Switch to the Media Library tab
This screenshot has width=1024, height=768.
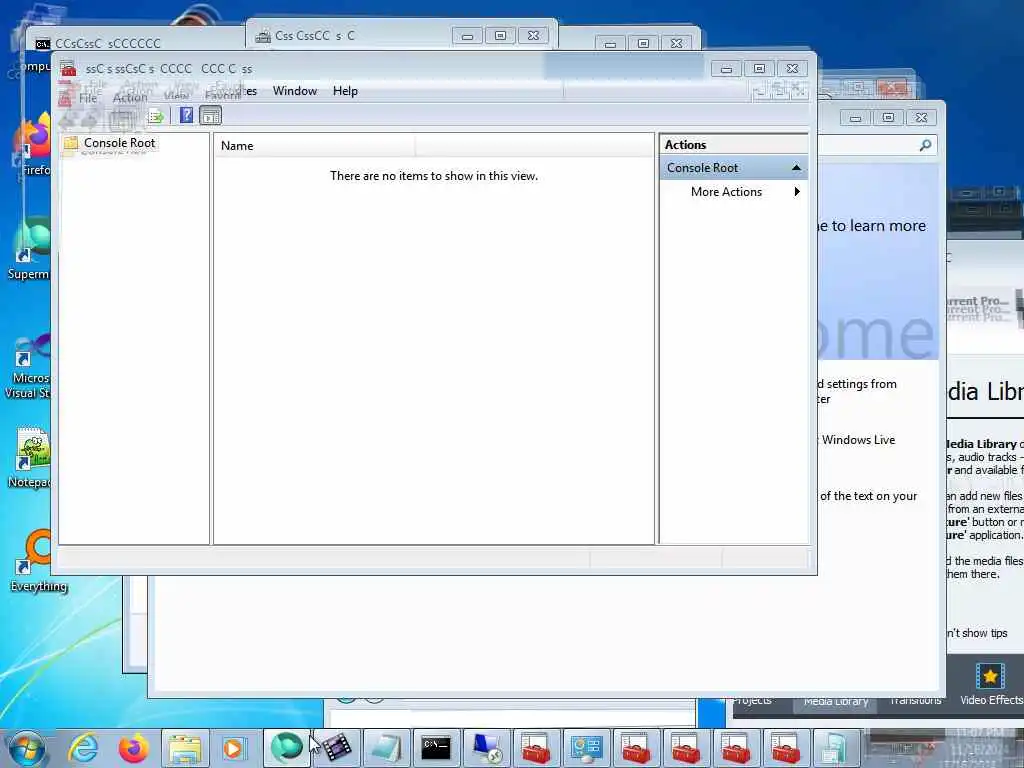(x=836, y=701)
